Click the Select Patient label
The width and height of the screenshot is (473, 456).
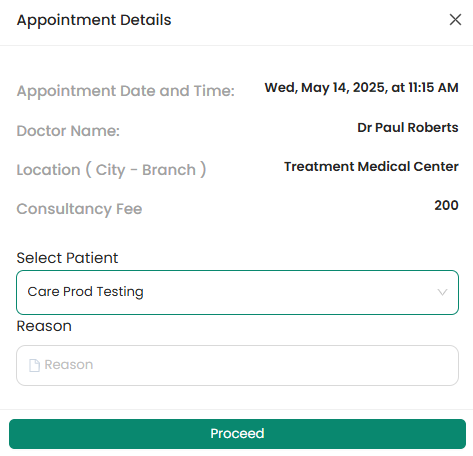(67, 258)
